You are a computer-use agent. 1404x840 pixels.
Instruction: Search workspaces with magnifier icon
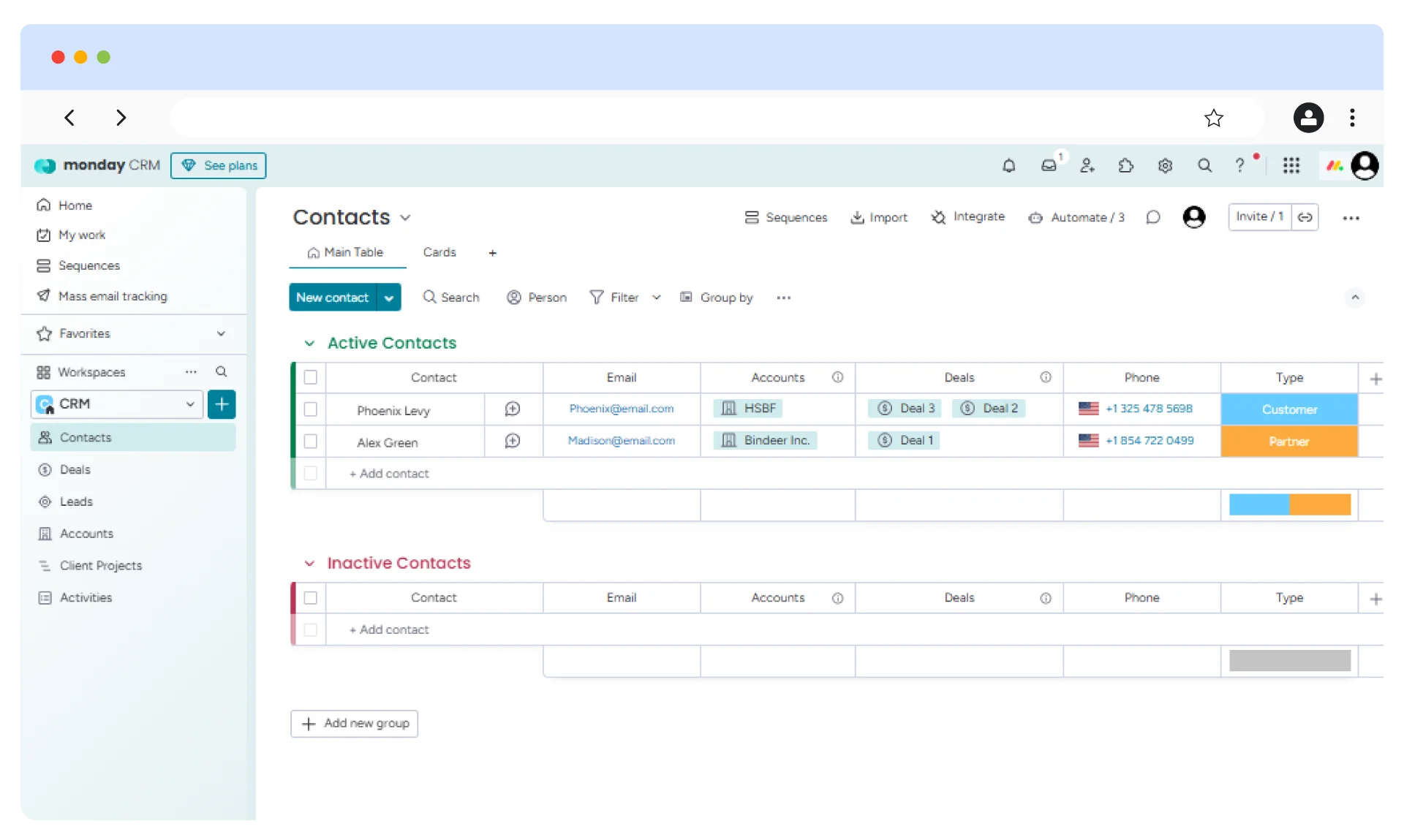point(221,372)
